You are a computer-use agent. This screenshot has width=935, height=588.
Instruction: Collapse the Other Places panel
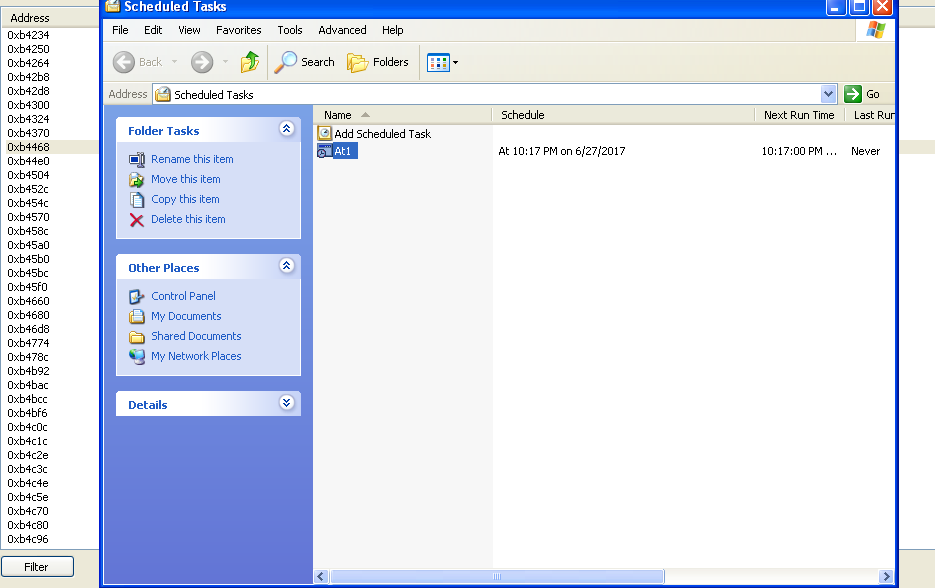coord(286,266)
